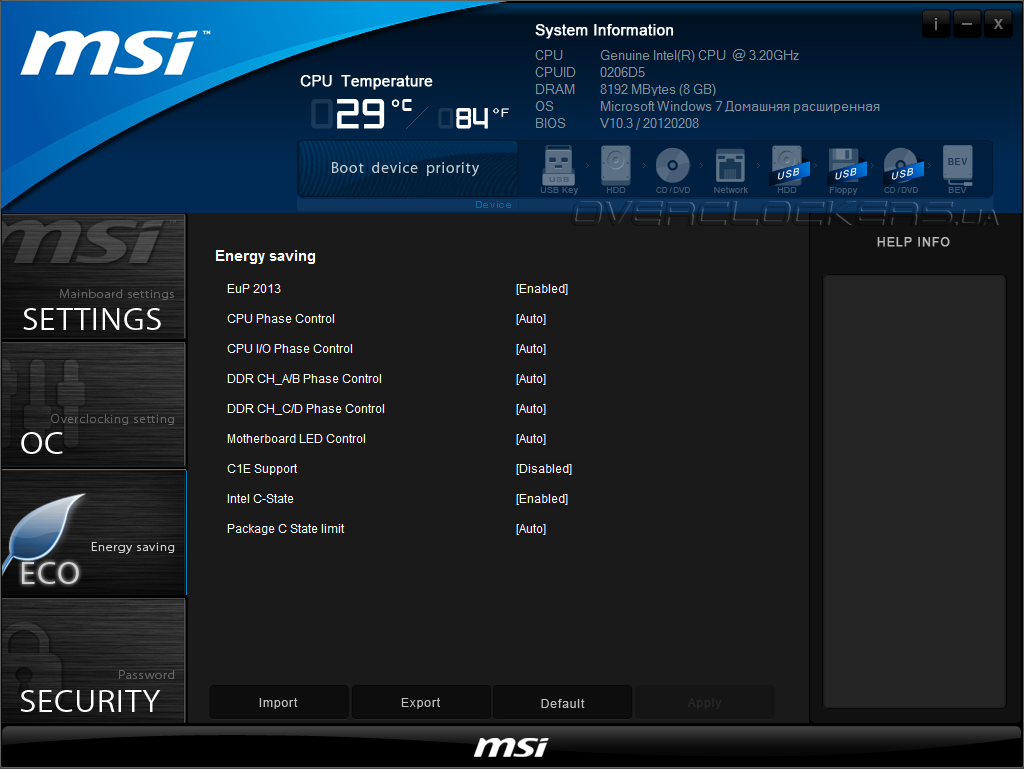Change DDR CH_C/D Phase Control value
This screenshot has width=1024, height=769.
tap(531, 409)
